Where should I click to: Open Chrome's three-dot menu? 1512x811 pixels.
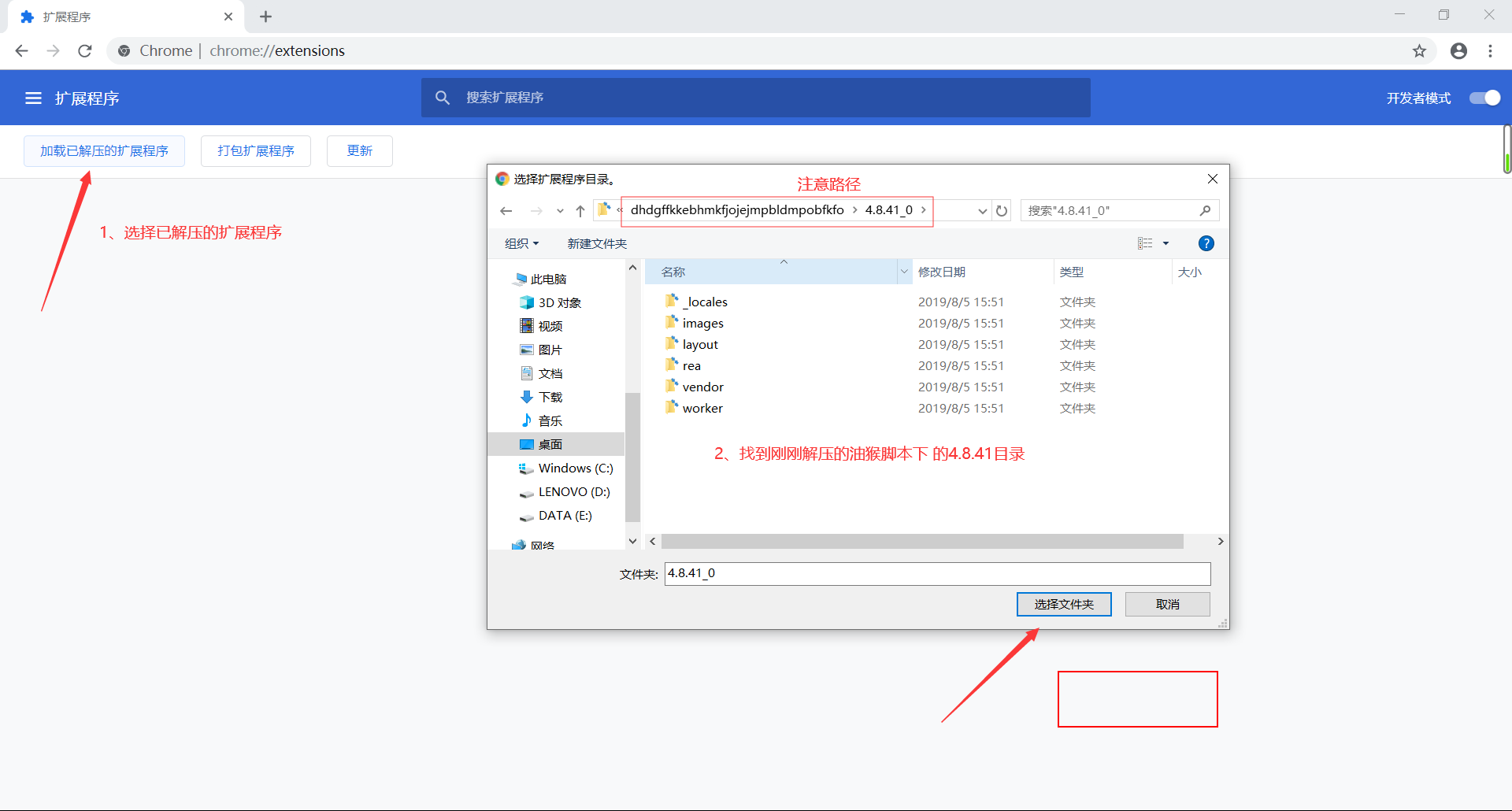pyautogui.click(x=1490, y=50)
